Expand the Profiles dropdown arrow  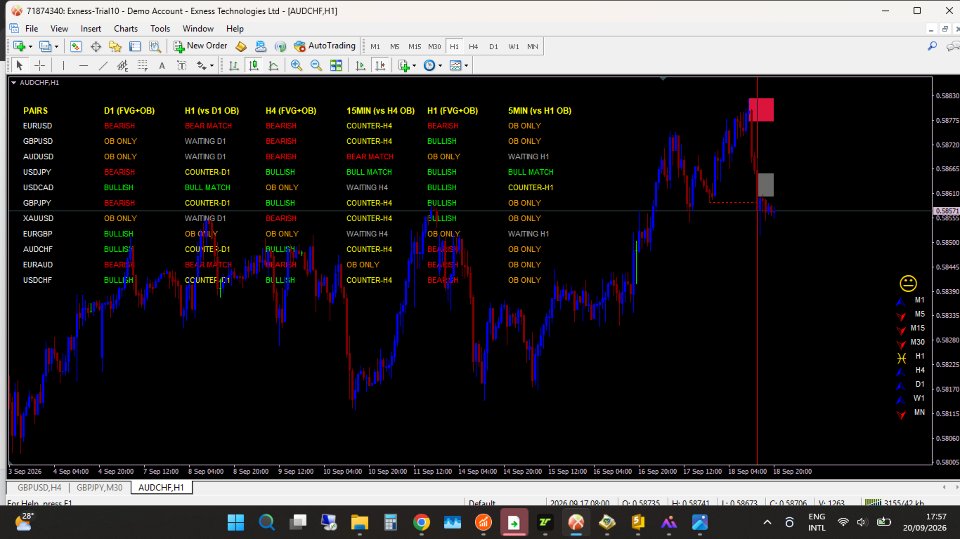(56, 47)
